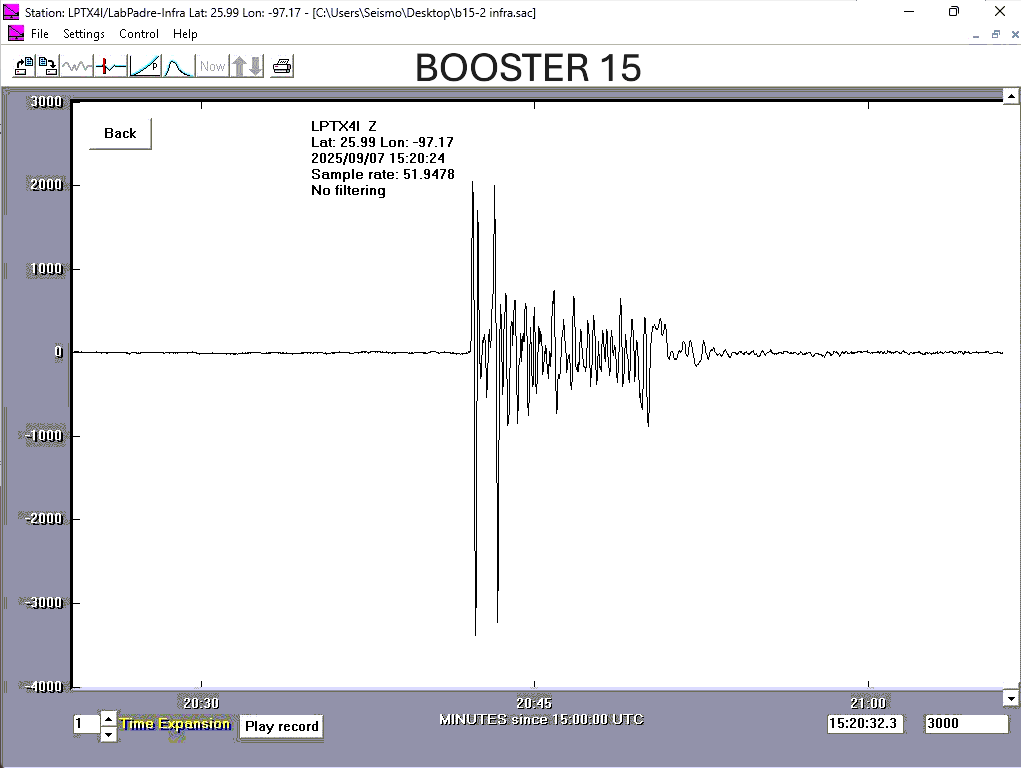Screen dimensions: 1021x768
Task: Click the LPTX4I Z station label
Action: pyautogui.click(x=343, y=126)
